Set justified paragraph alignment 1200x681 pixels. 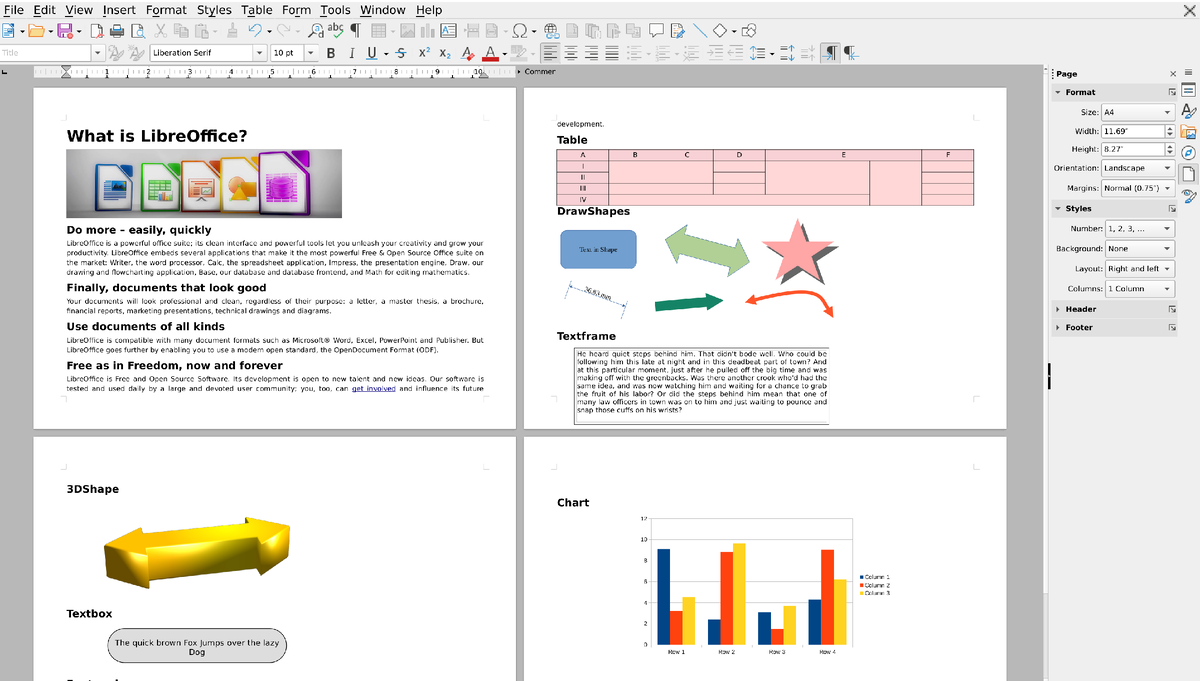(x=612, y=53)
